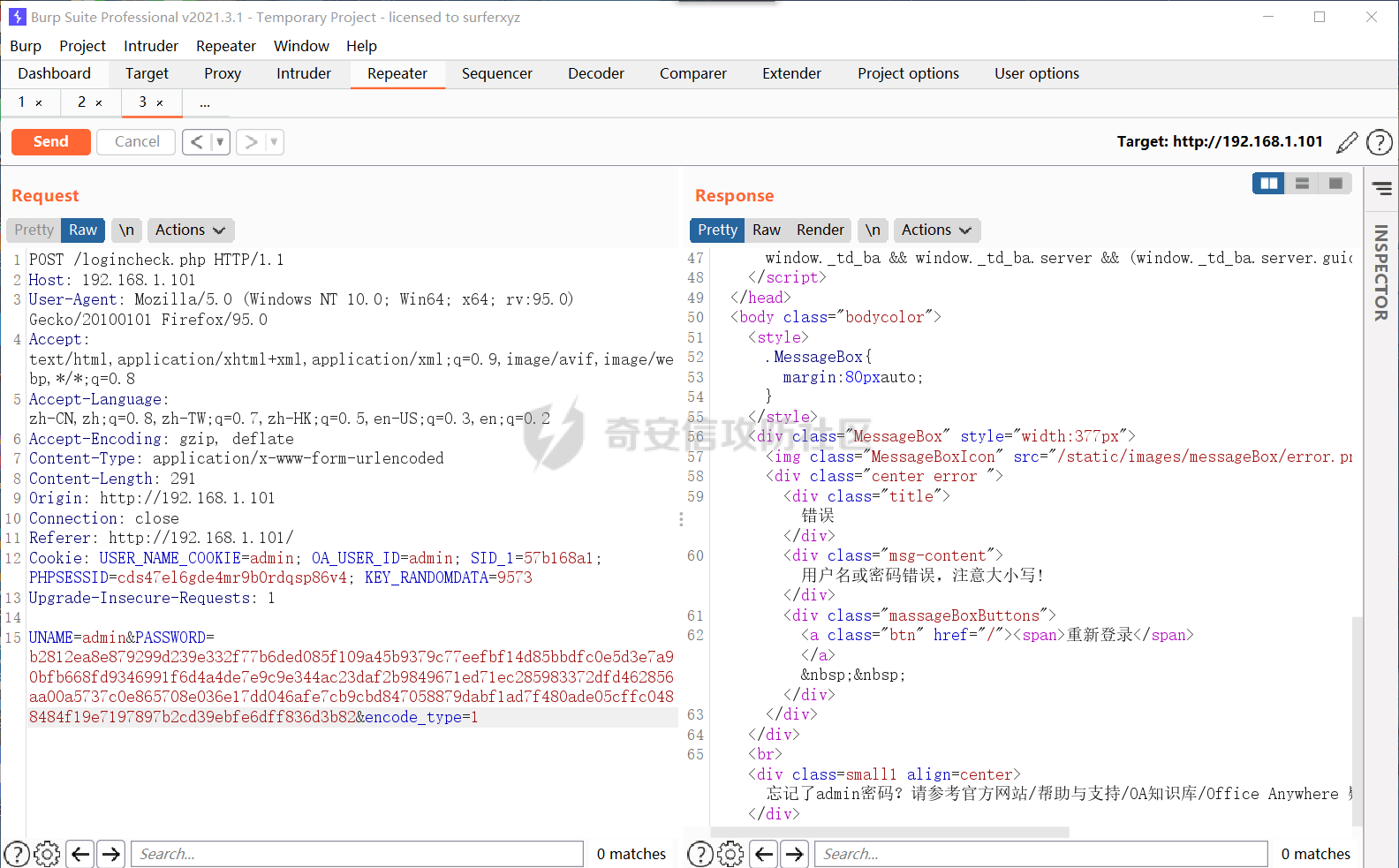Open Repeater help question-mark icon
Screen dimensions: 1399x868
1379,142
